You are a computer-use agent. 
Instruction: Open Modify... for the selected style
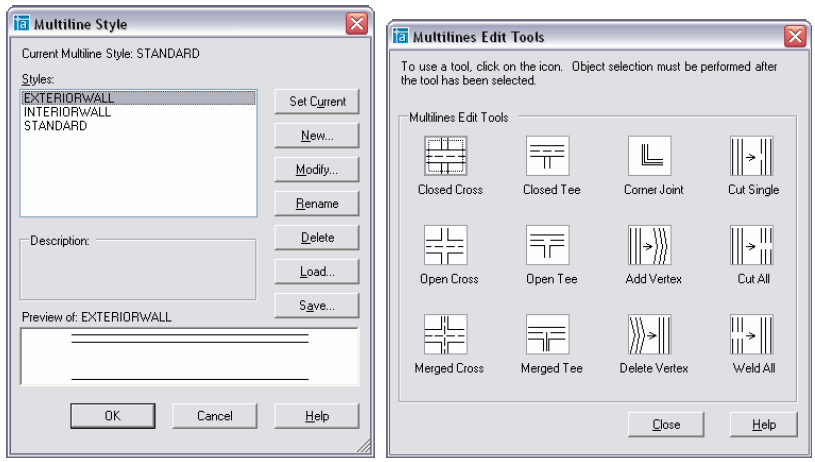pos(317,169)
